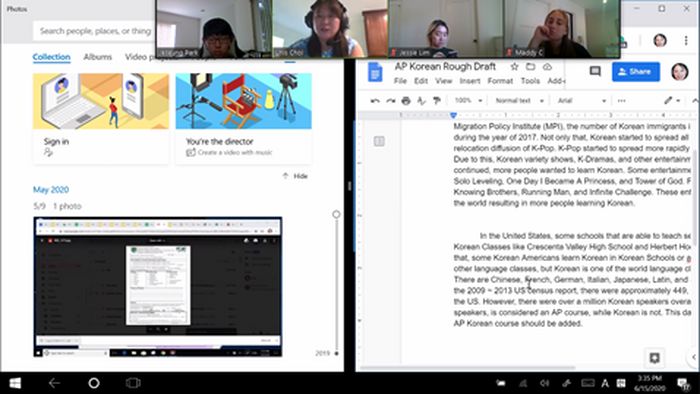The width and height of the screenshot is (700, 394).
Task: Click the left indent marker on the ruler
Action: tap(454, 116)
